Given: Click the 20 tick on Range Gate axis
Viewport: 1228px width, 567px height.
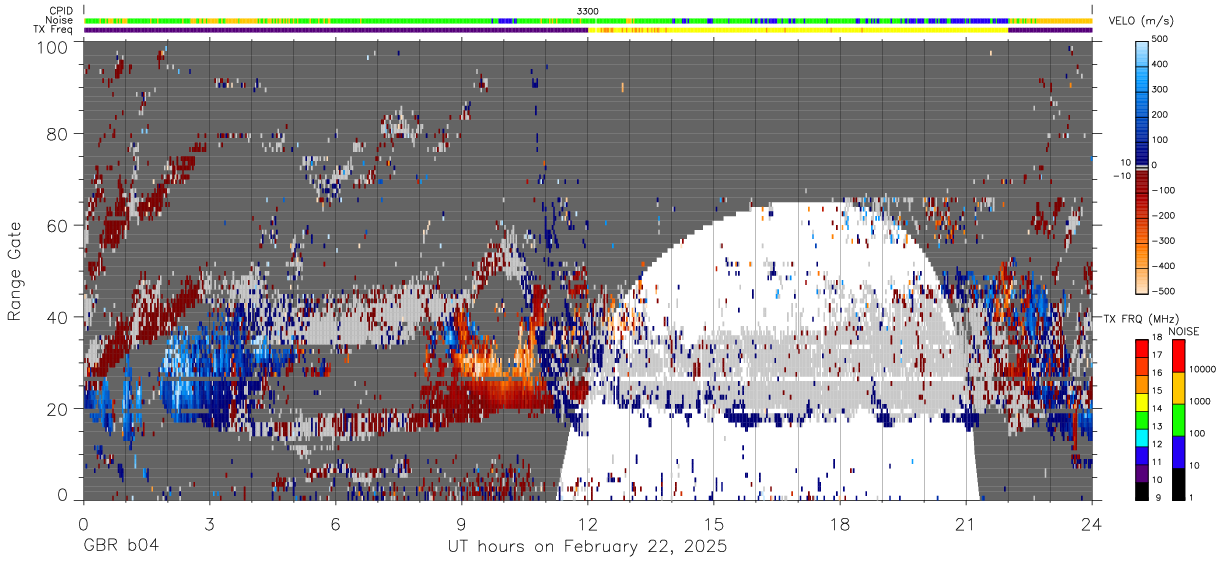Looking at the screenshot, I should tap(58, 409).
